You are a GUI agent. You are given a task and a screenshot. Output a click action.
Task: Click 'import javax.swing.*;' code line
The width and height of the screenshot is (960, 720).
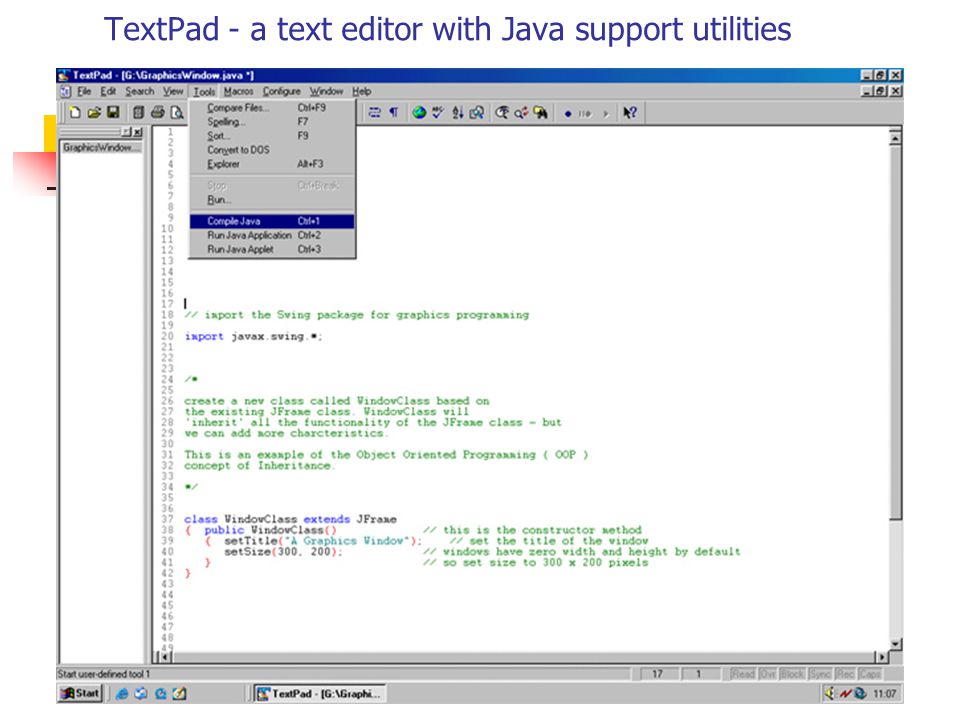(x=253, y=336)
